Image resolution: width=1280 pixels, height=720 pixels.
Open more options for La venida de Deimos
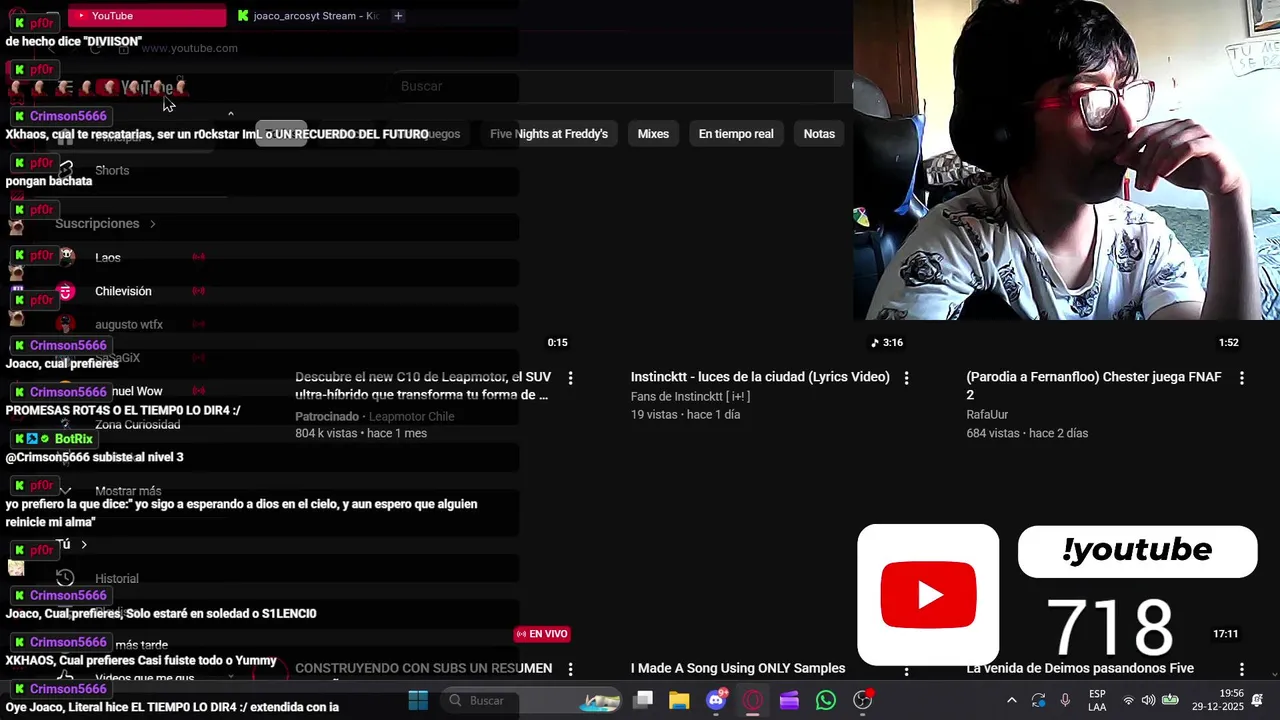pos(1242,669)
